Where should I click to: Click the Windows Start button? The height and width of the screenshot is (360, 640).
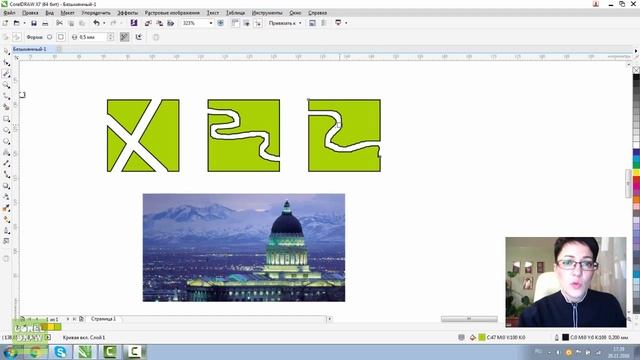click(x=10, y=352)
